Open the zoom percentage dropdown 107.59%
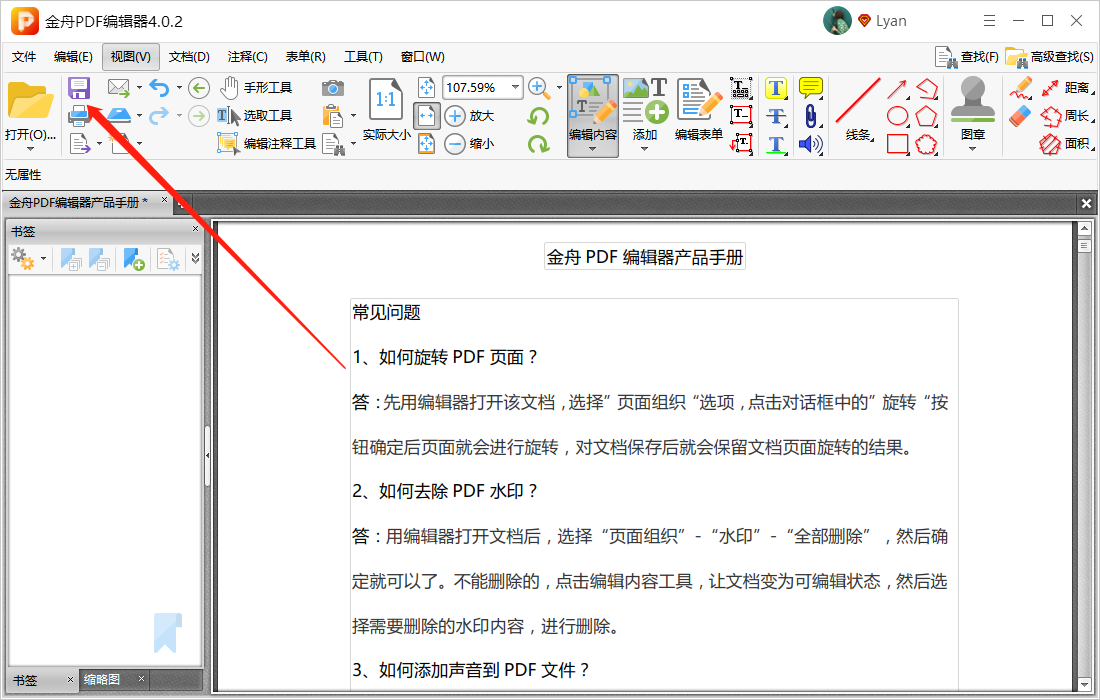 coord(516,88)
